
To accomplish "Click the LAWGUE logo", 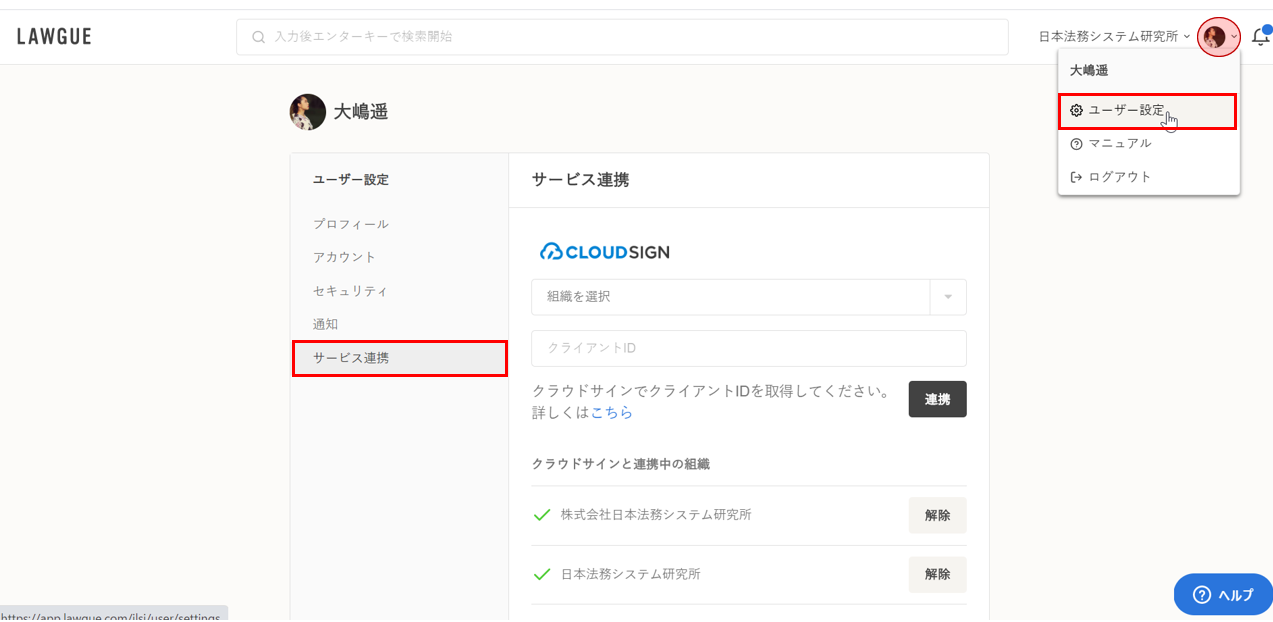I will pyautogui.click(x=54, y=37).
